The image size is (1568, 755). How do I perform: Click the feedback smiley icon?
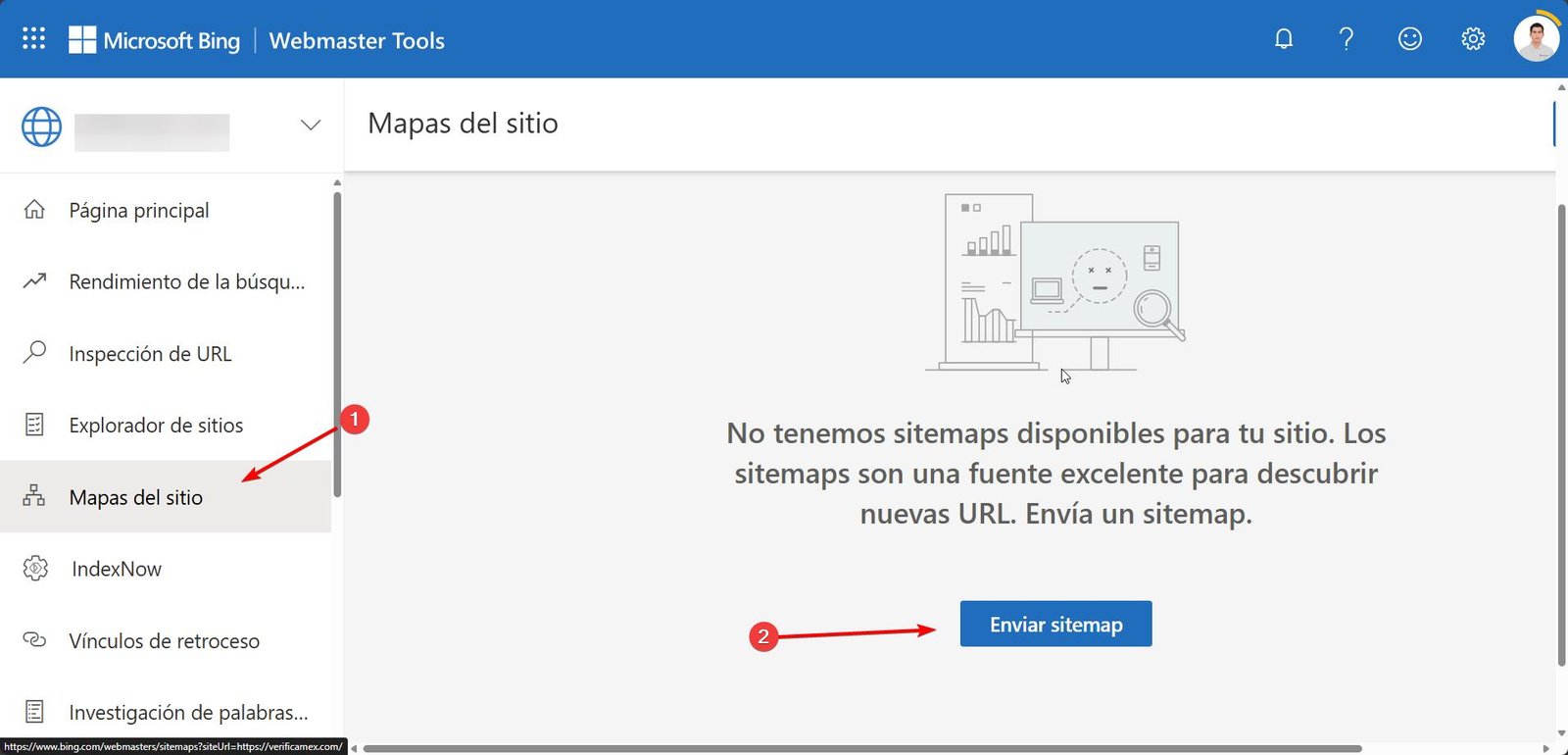[1409, 39]
